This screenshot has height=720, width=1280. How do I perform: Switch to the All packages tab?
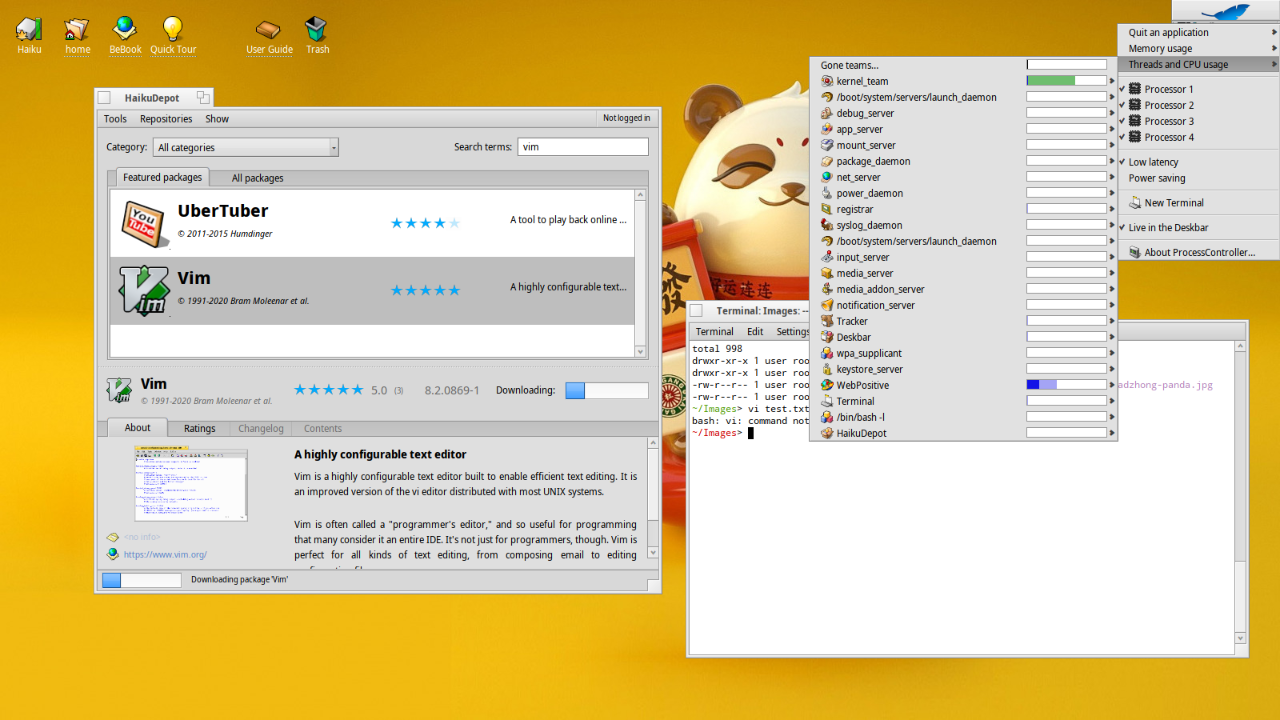[257, 178]
